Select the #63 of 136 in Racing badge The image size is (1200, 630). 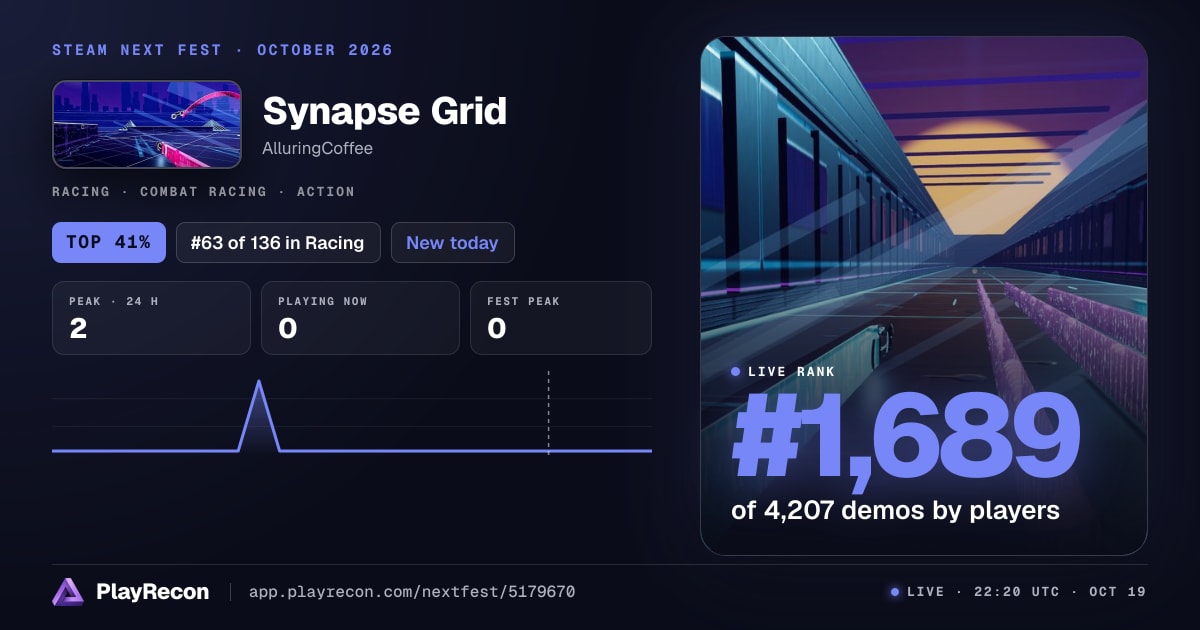click(278, 242)
